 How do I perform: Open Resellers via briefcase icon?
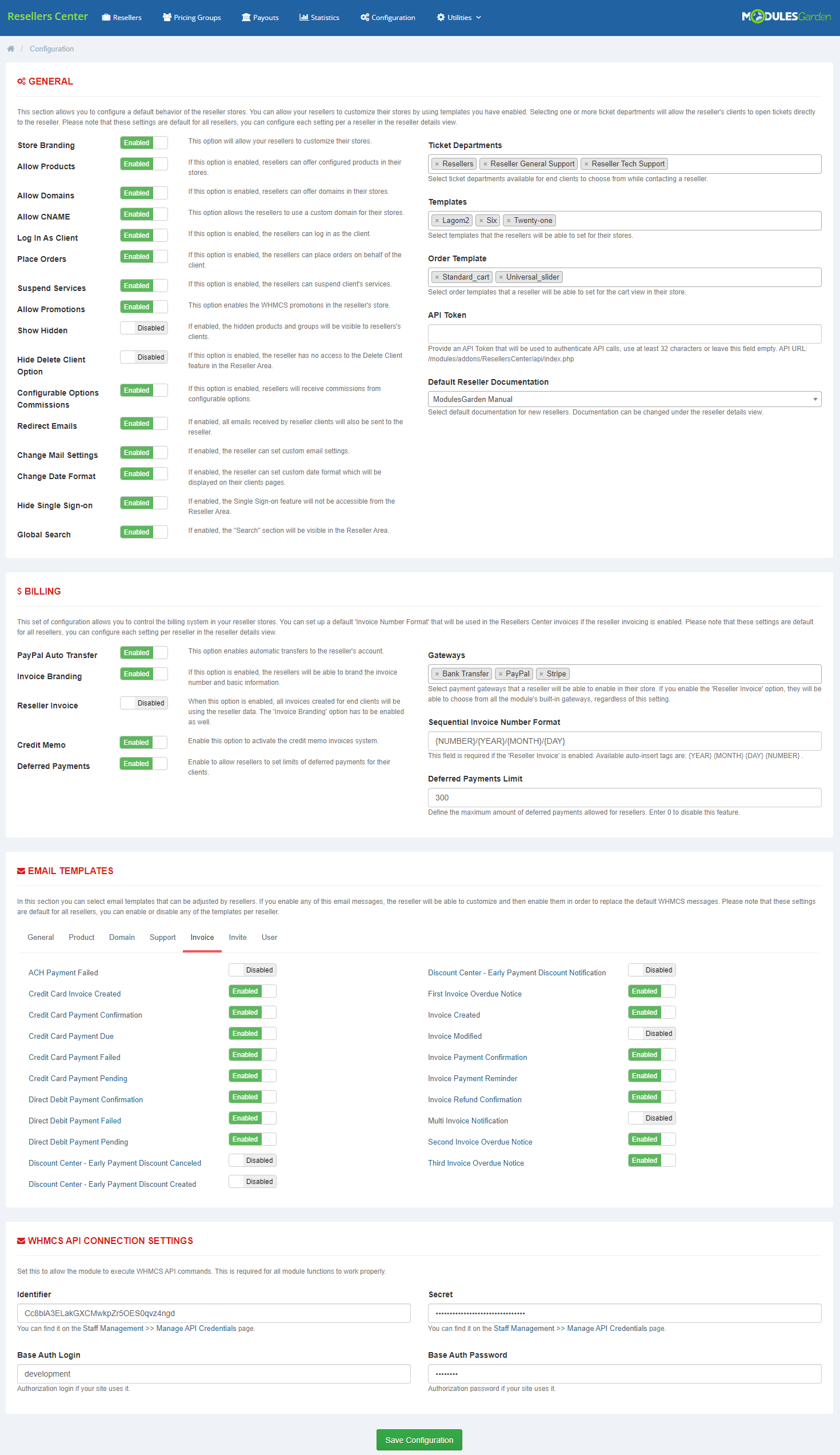(x=106, y=17)
